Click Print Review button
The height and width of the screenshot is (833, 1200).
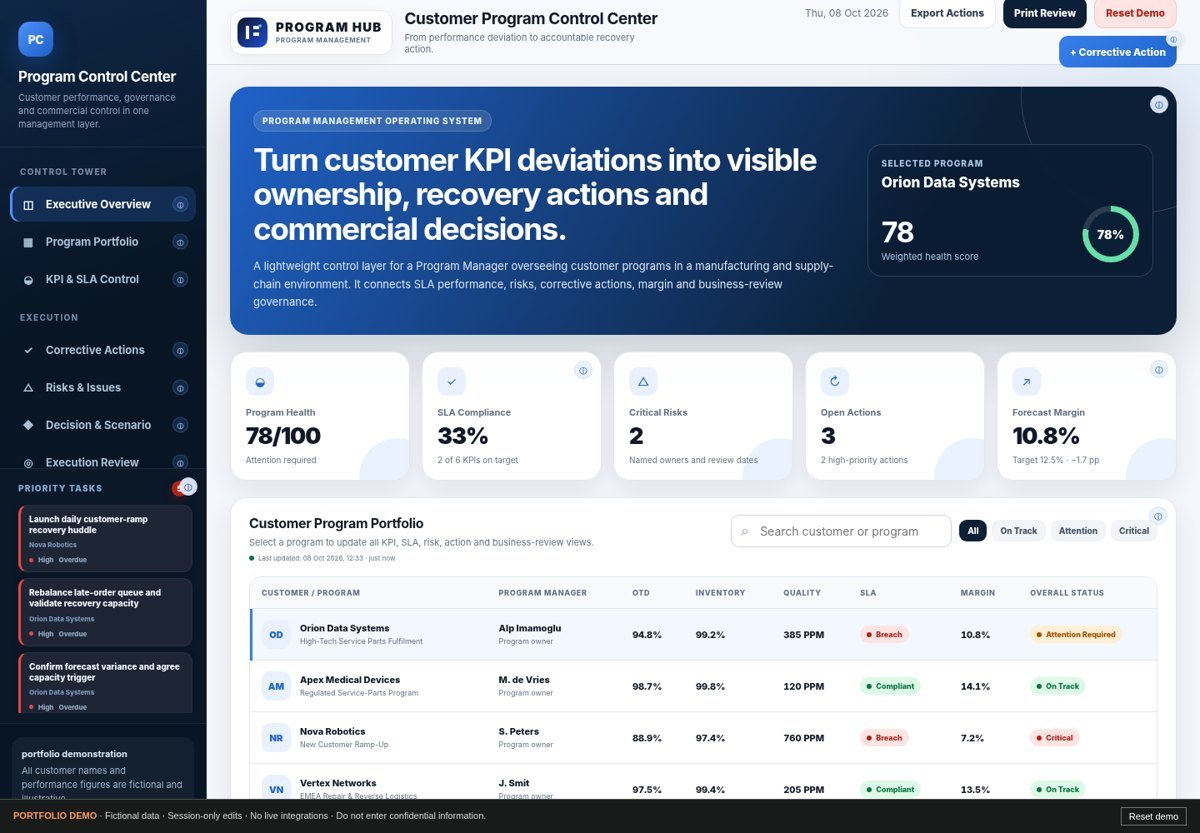pyautogui.click(x=1045, y=13)
